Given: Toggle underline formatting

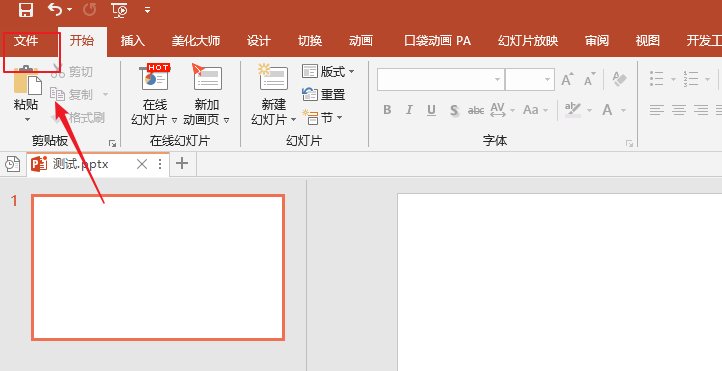Looking at the screenshot, I should pyautogui.click(x=431, y=110).
